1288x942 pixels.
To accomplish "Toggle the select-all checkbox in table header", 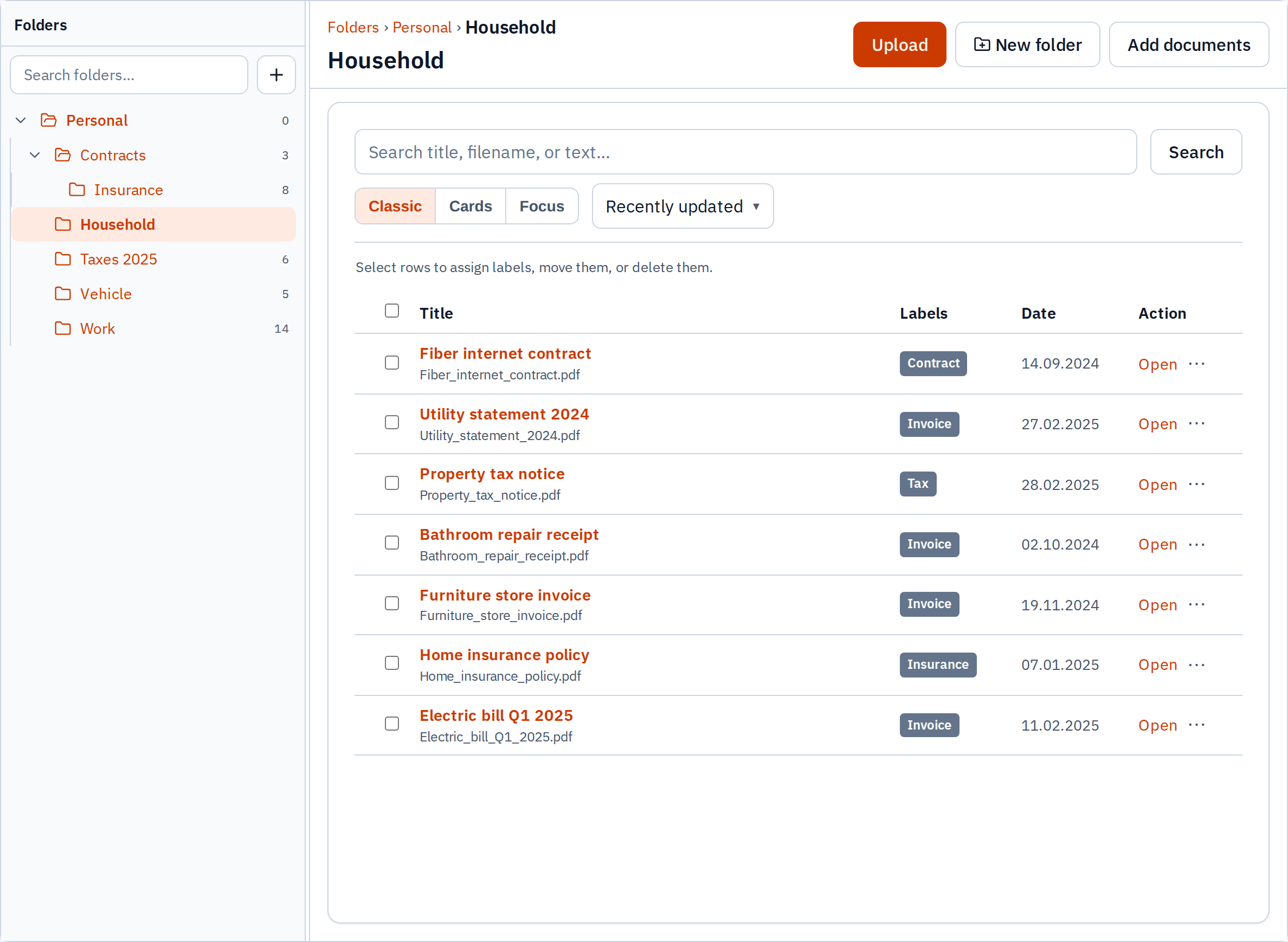I will (x=392, y=311).
